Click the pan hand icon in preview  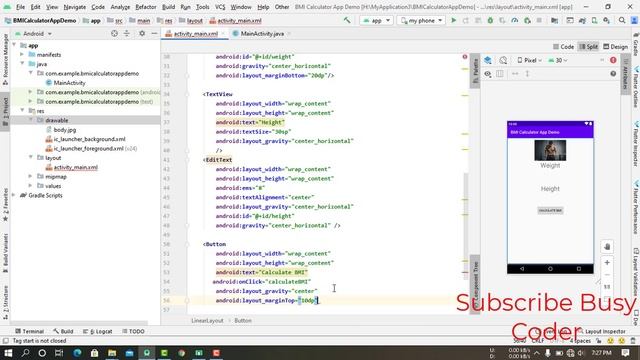click(607, 247)
